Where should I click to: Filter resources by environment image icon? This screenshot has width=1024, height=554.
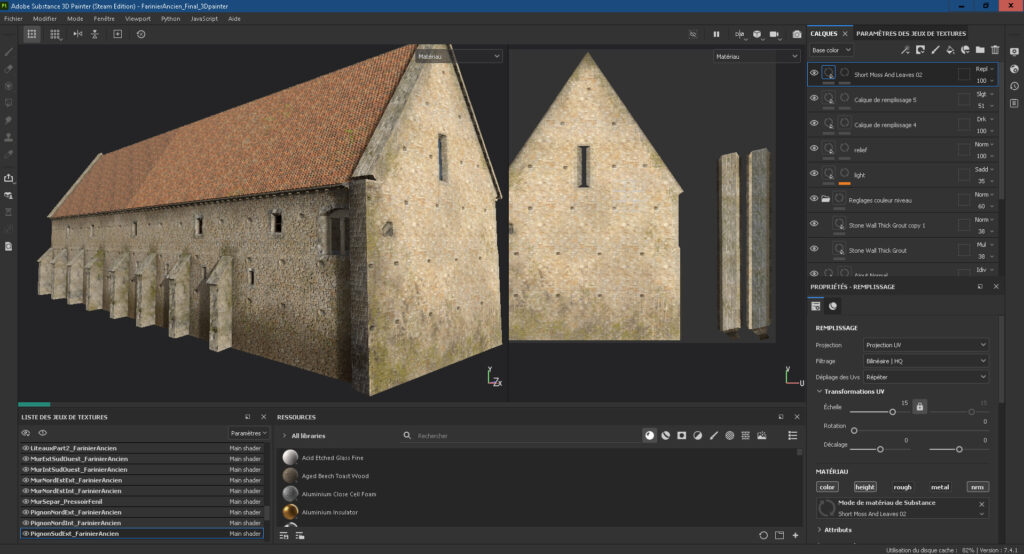761,435
